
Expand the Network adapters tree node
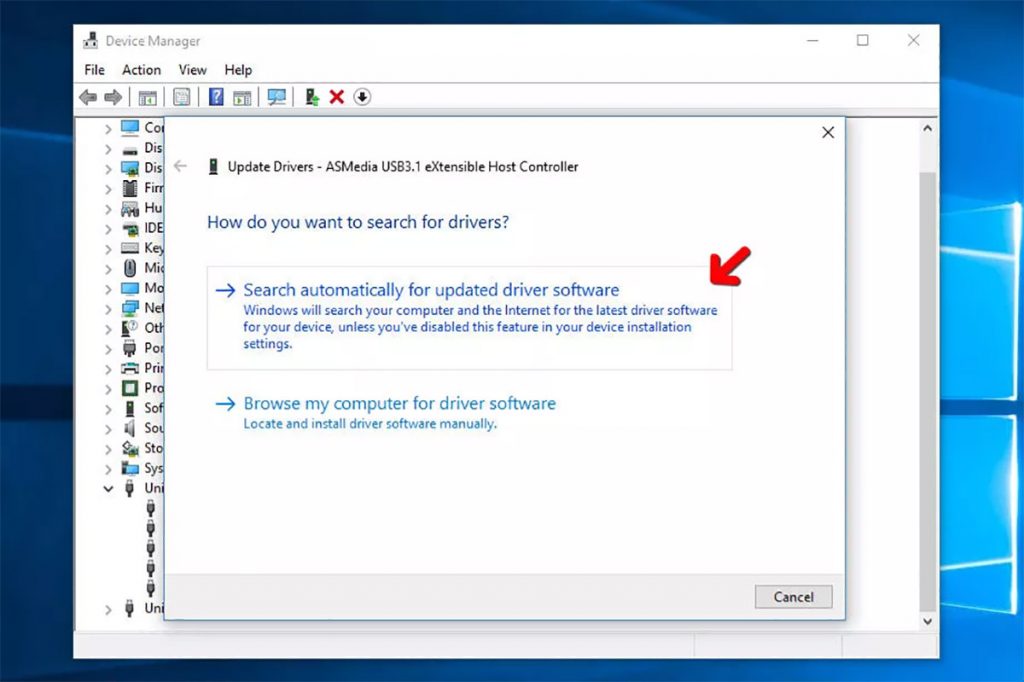(x=108, y=309)
